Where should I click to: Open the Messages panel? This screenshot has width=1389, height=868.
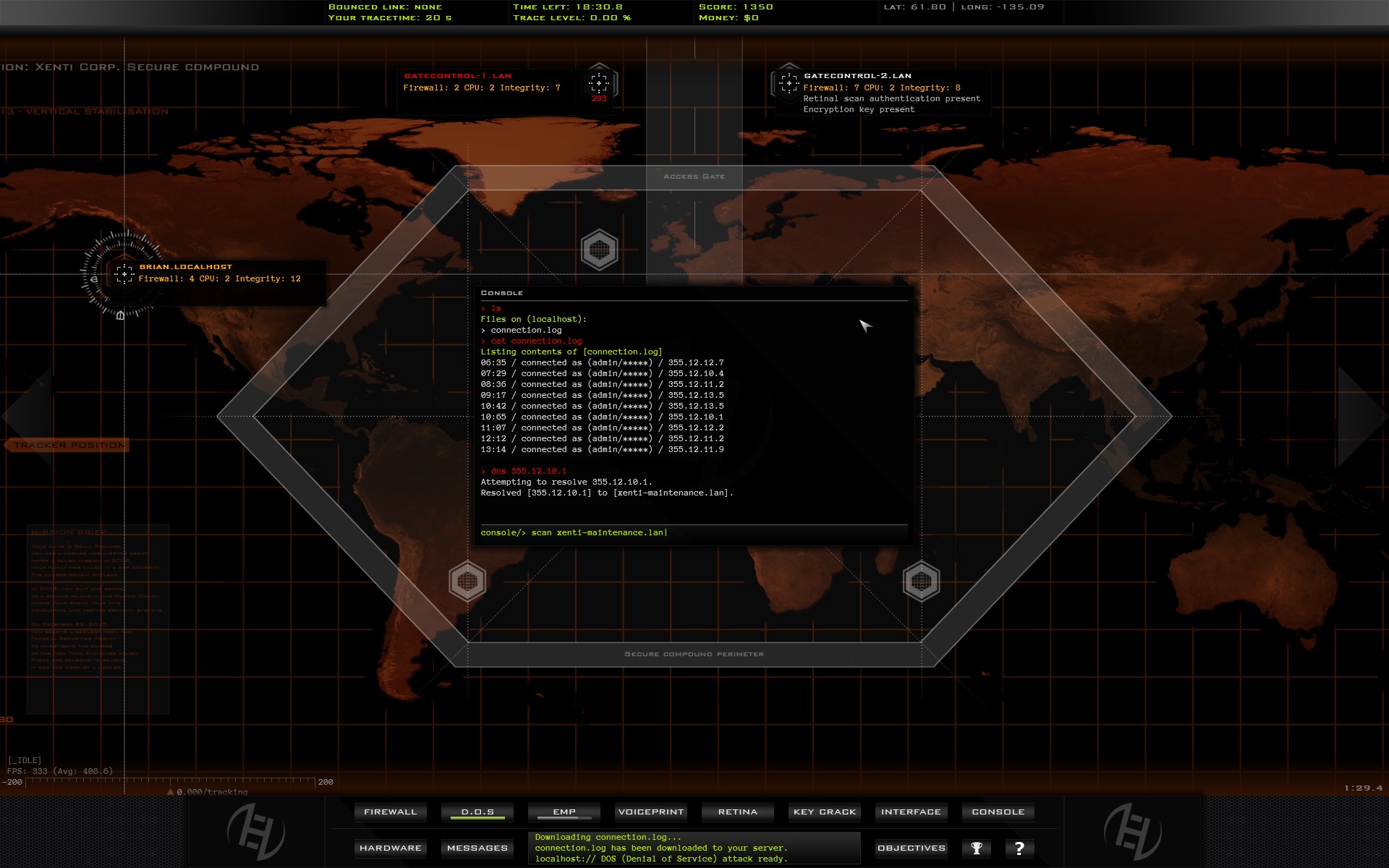point(477,847)
